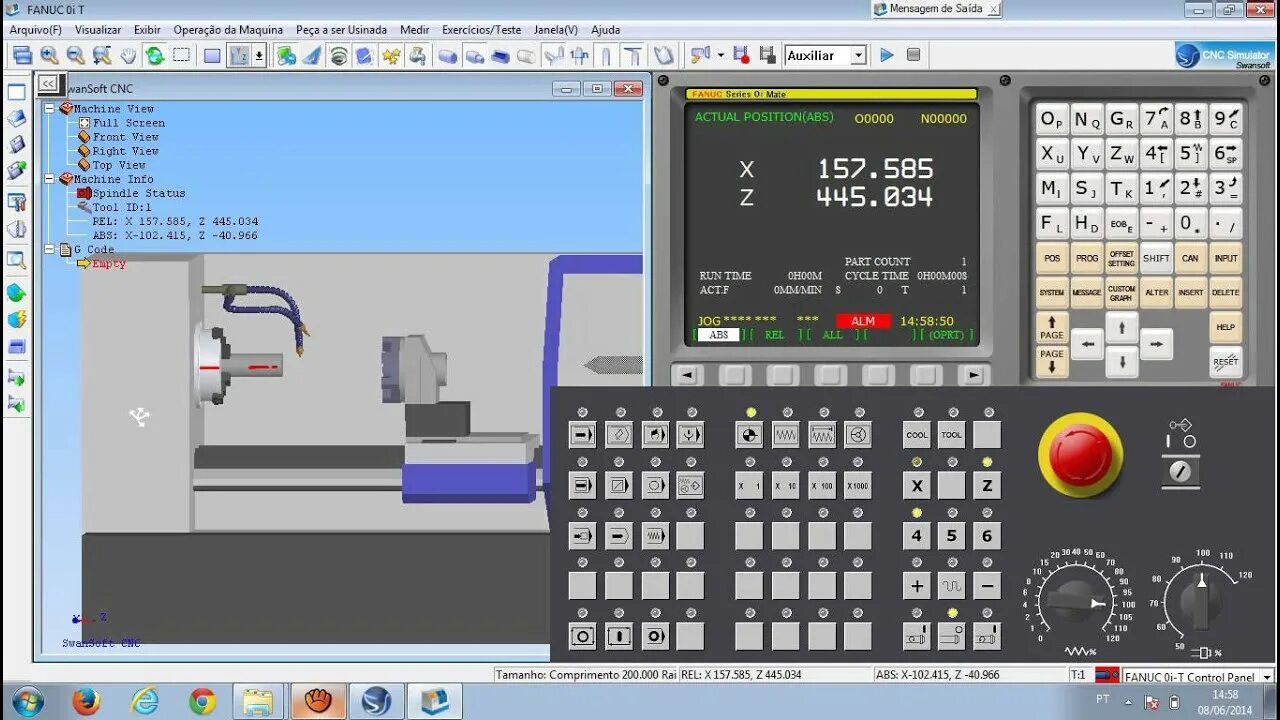Click the PAGE down key on keypad

pos(1052,361)
